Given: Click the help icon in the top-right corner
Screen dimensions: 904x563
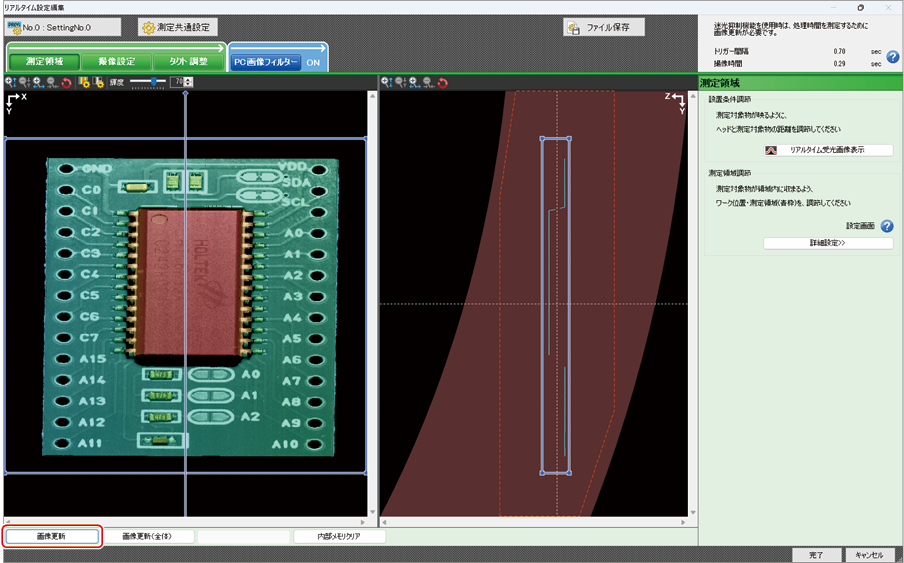Looking at the screenshot, I should [893, 57].
